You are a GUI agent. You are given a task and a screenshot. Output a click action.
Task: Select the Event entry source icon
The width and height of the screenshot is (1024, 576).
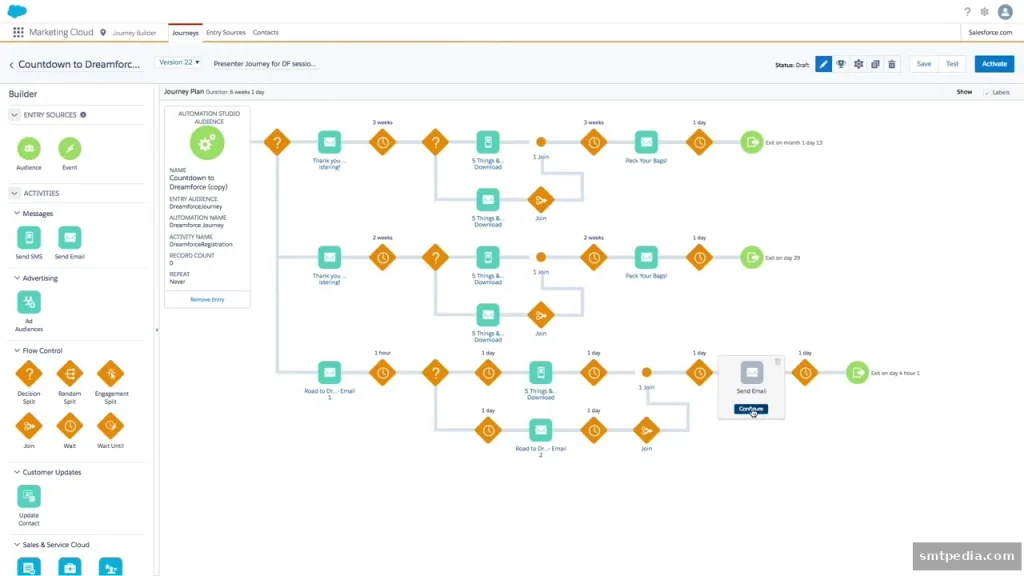[x=69, y=148]
